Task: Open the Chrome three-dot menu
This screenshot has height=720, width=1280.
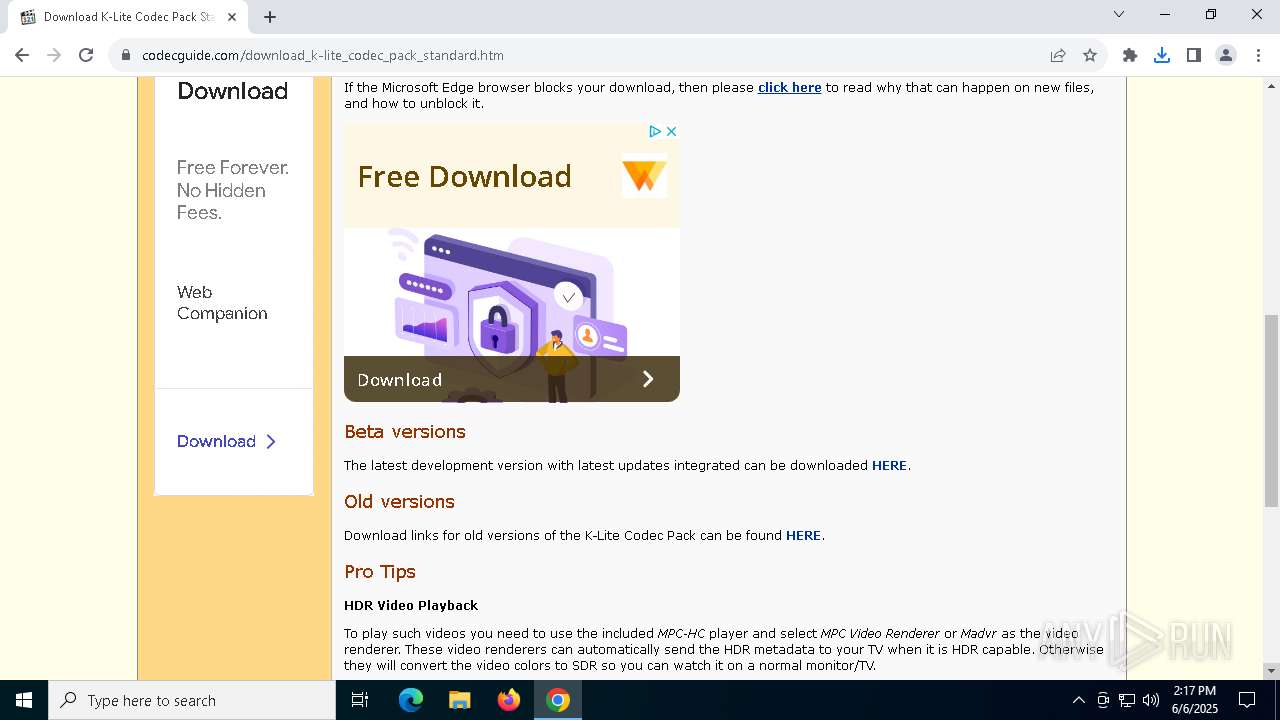Action: [x=1258, y=55]
